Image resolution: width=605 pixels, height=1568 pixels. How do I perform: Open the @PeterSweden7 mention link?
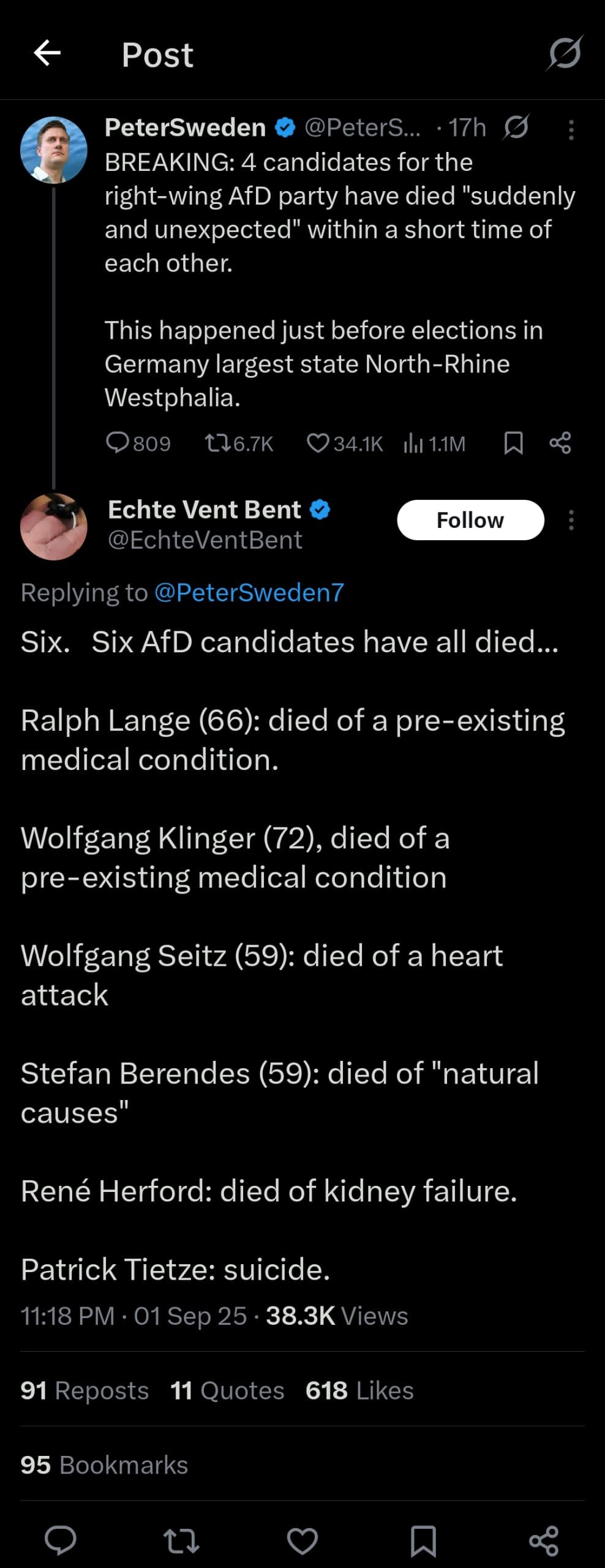249,592
